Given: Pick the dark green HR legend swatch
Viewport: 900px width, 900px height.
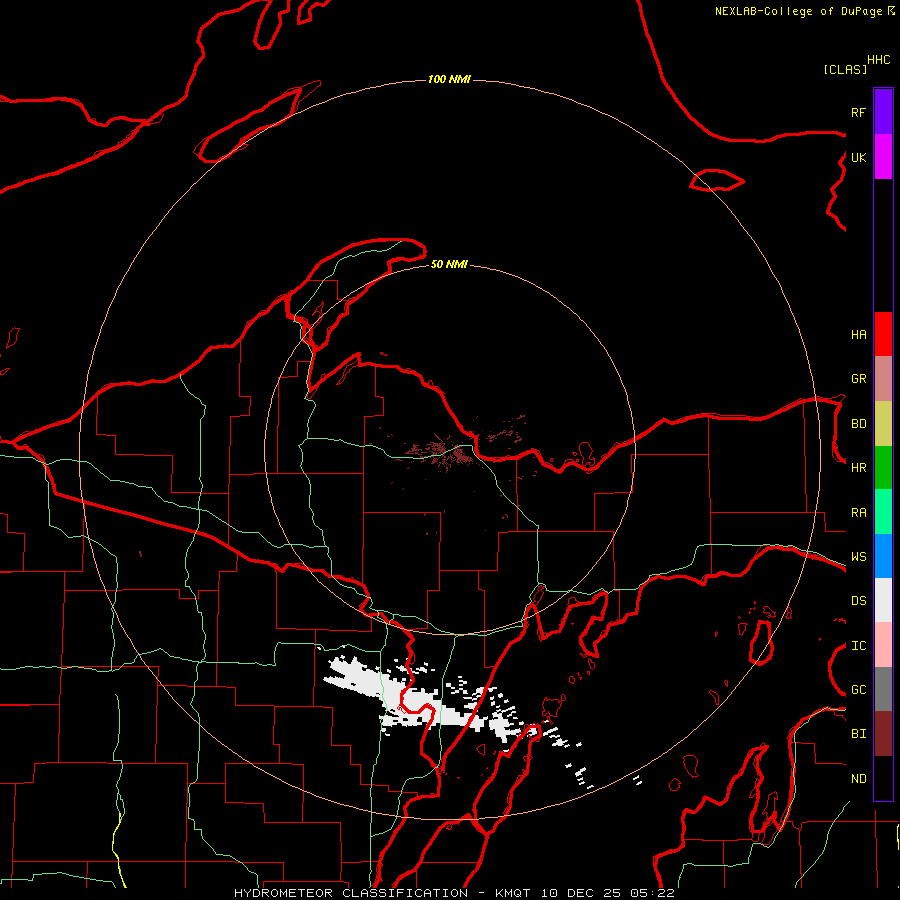Looking at the screenshot, I should 883,468.
